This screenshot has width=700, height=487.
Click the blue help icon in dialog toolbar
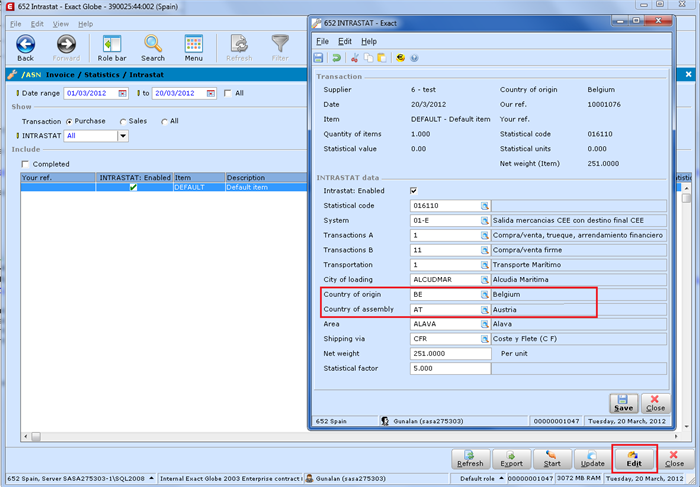[414, 58]
